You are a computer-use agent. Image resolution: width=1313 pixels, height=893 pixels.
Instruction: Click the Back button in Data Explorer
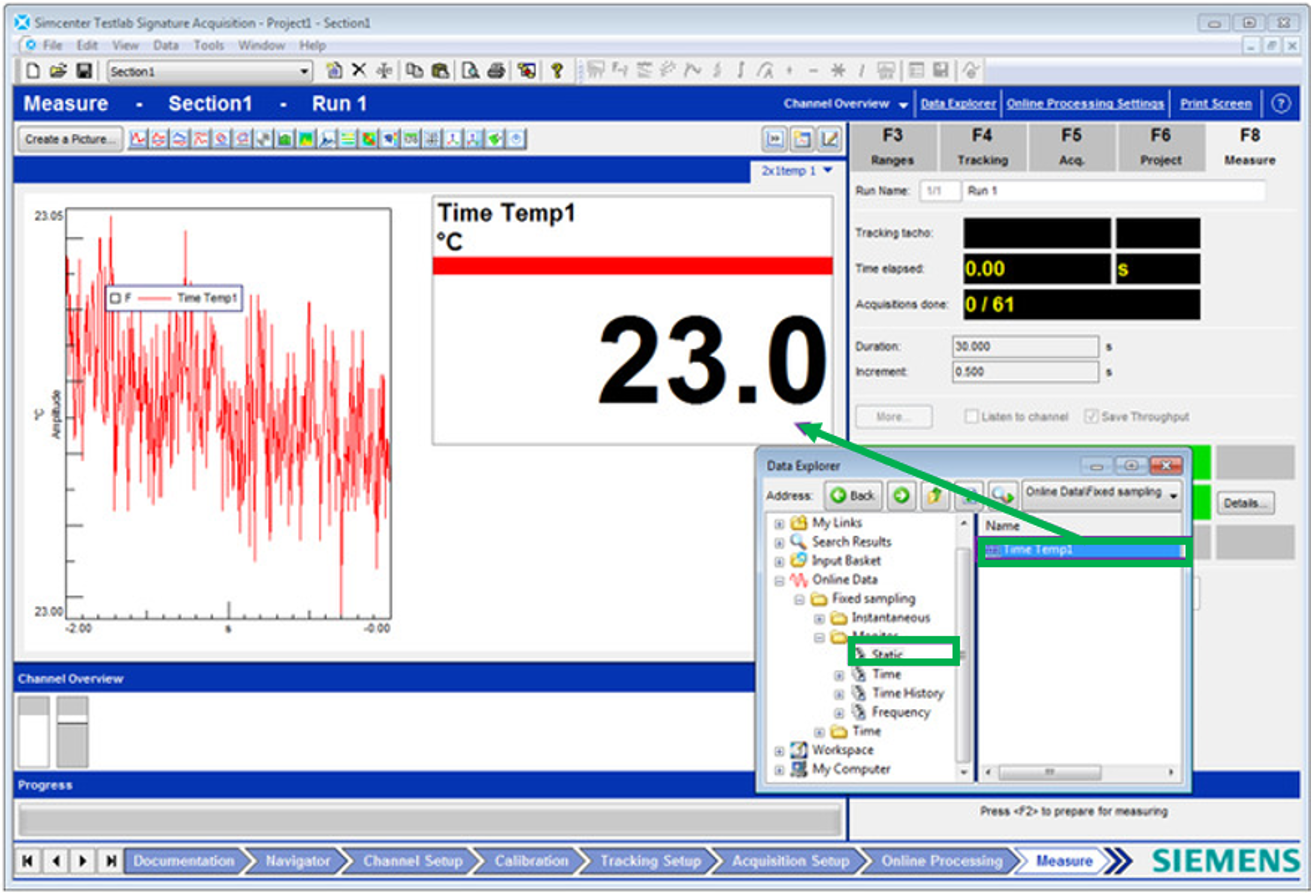point(852,495)
